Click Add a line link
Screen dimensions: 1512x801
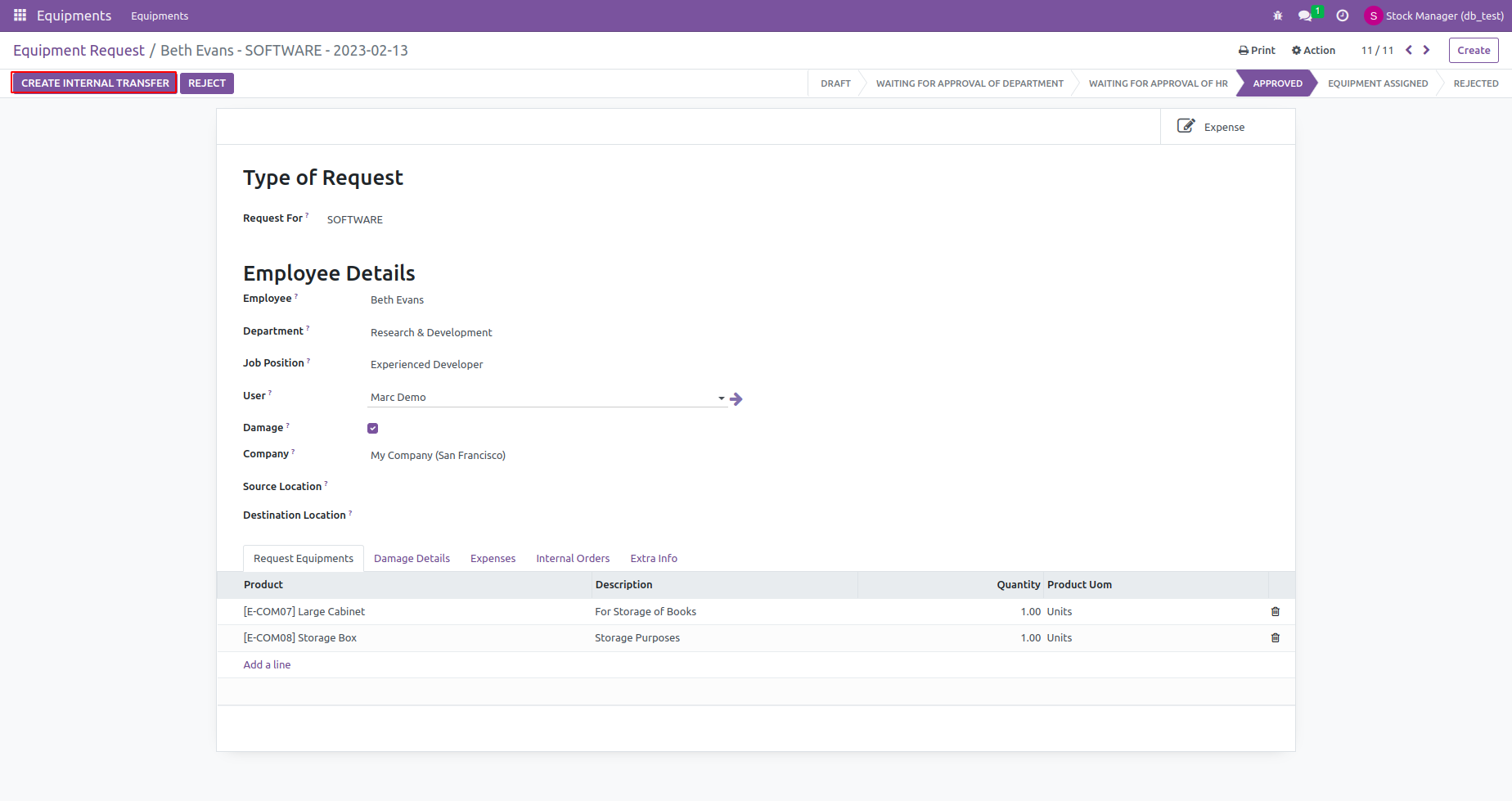pyautogui.click(x=267, y=664)
